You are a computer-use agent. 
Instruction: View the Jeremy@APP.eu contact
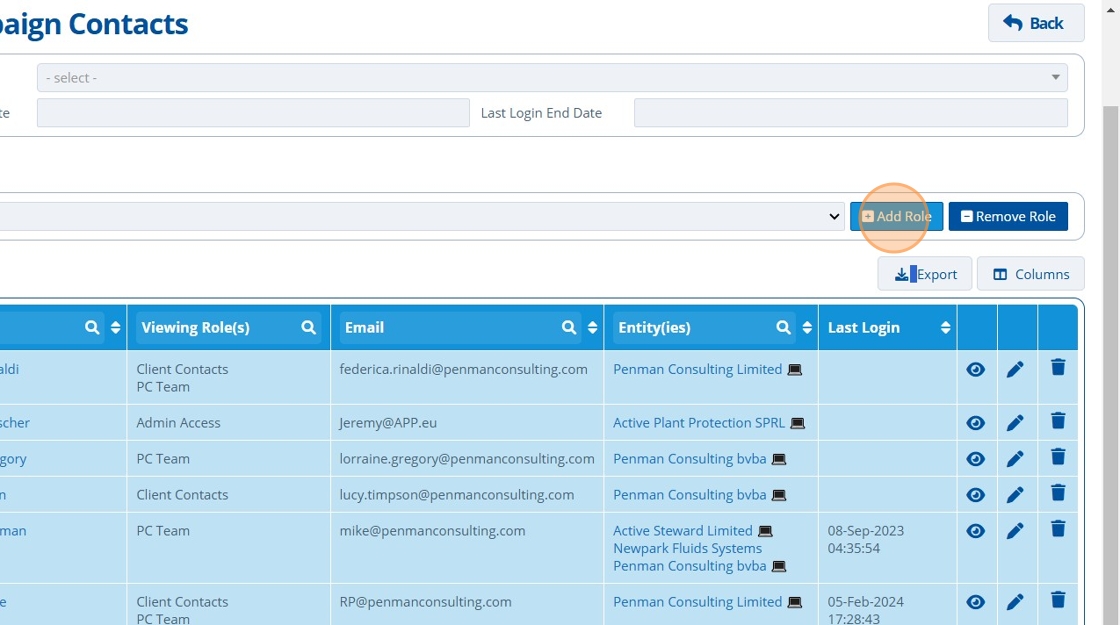pos(976,423)
